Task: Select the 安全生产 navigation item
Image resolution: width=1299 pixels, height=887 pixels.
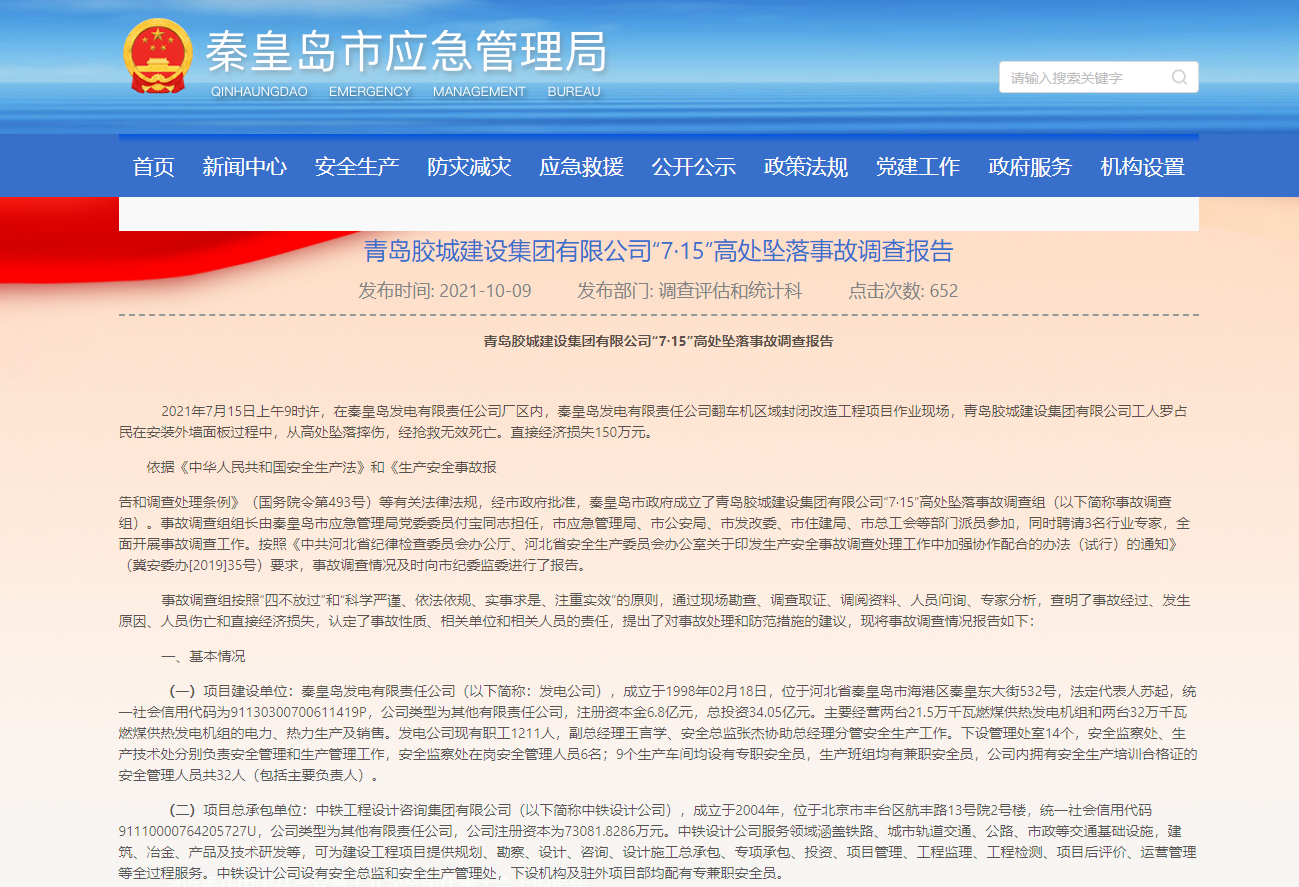Action: point(357,167)
